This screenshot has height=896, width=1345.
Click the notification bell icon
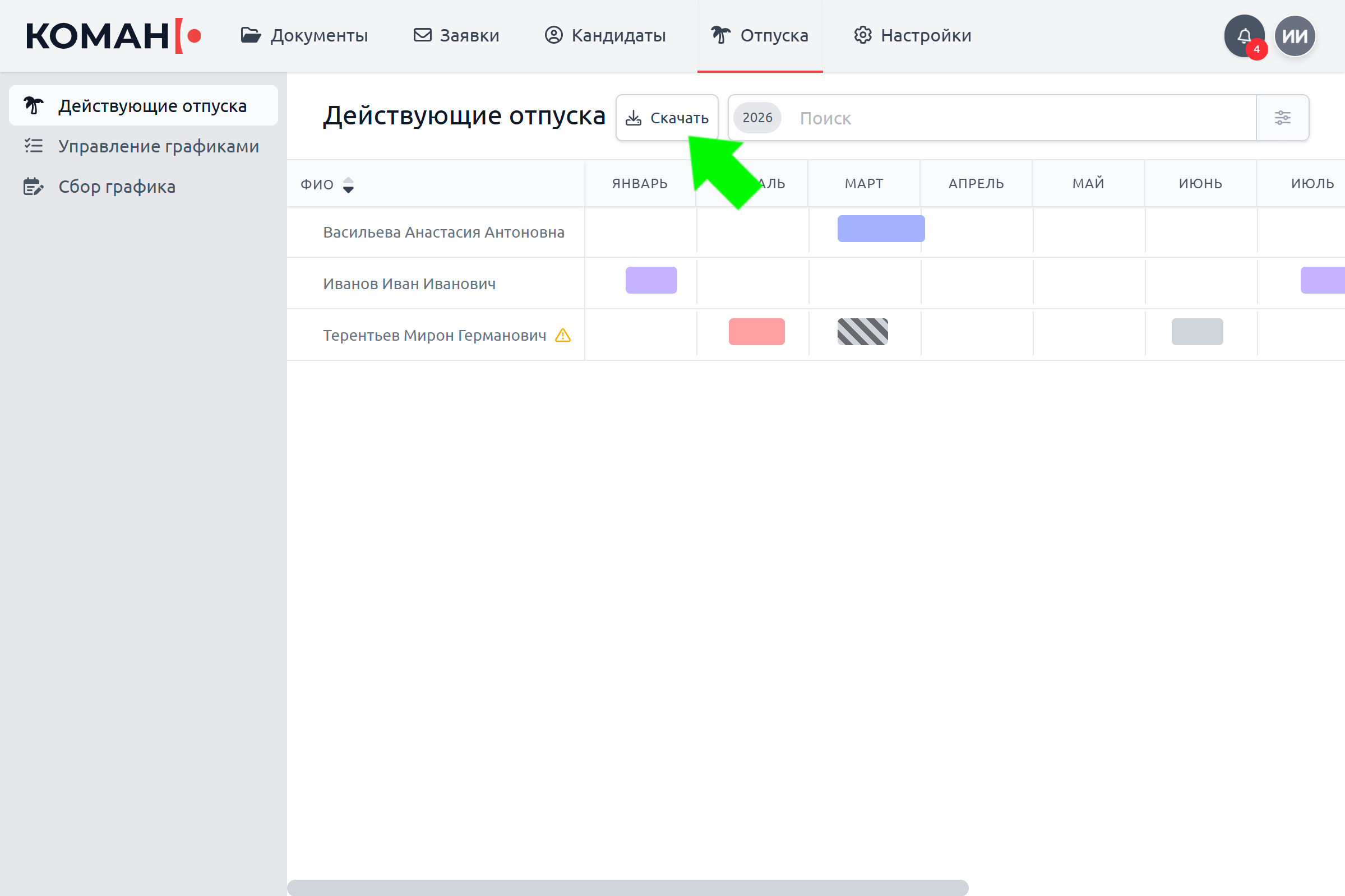pos(1244,36)
